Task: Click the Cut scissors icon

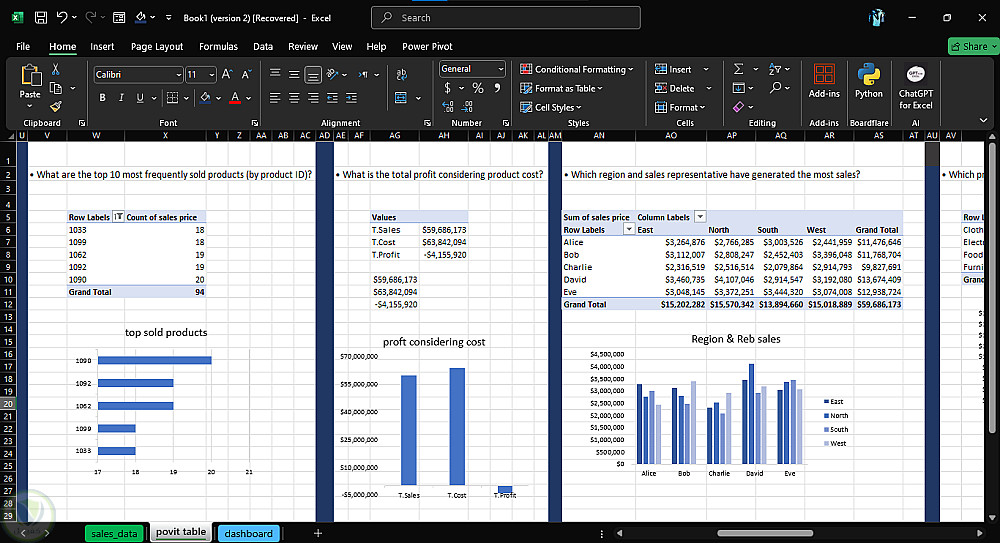Action: [x=56, y=70]
